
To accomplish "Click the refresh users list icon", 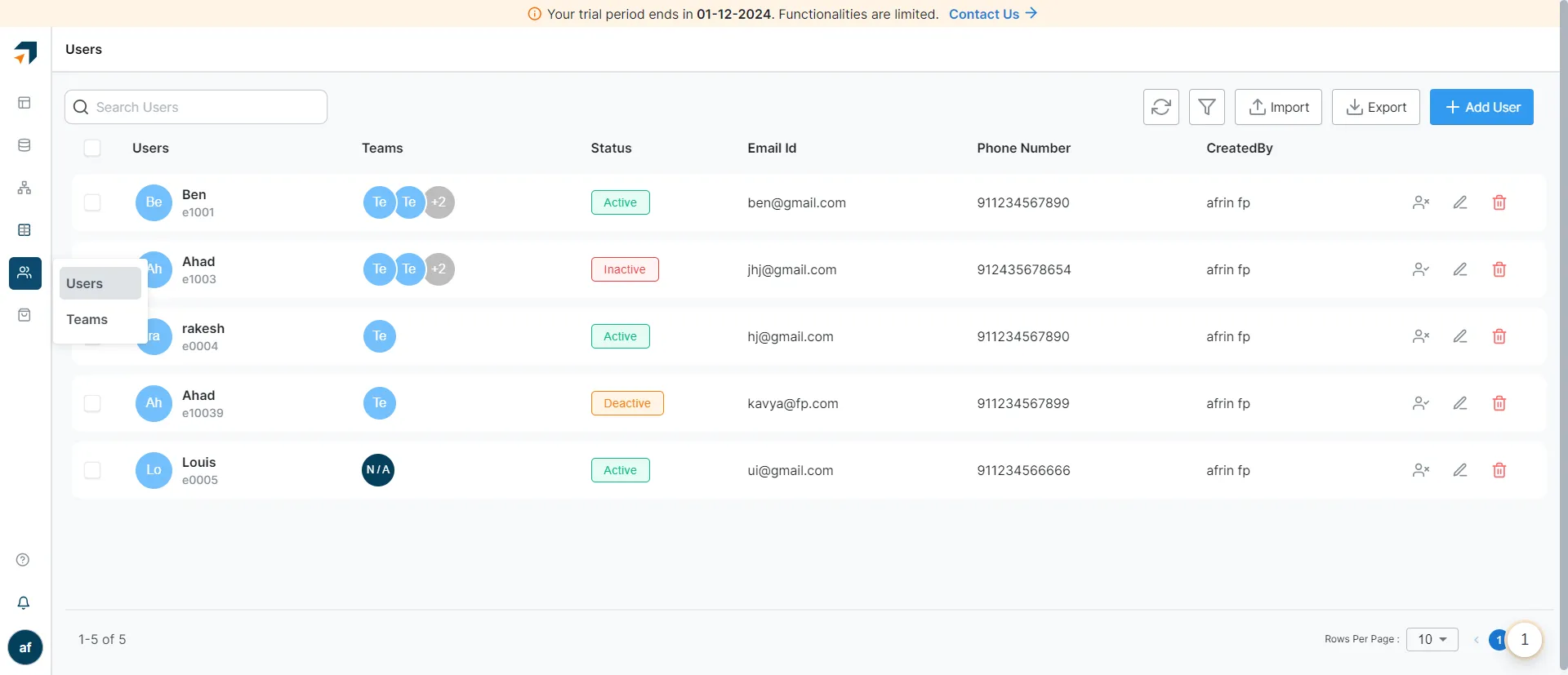I will [x=1160, y=107].
